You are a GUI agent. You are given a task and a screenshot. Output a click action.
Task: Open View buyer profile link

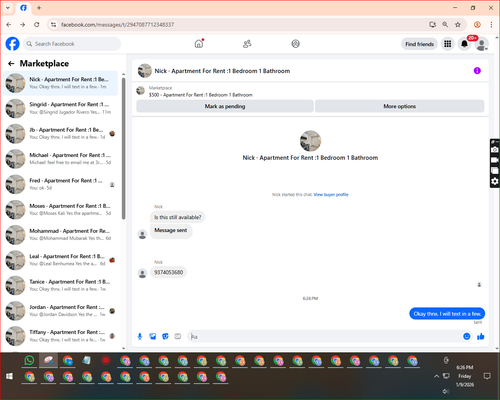point(331,195)
